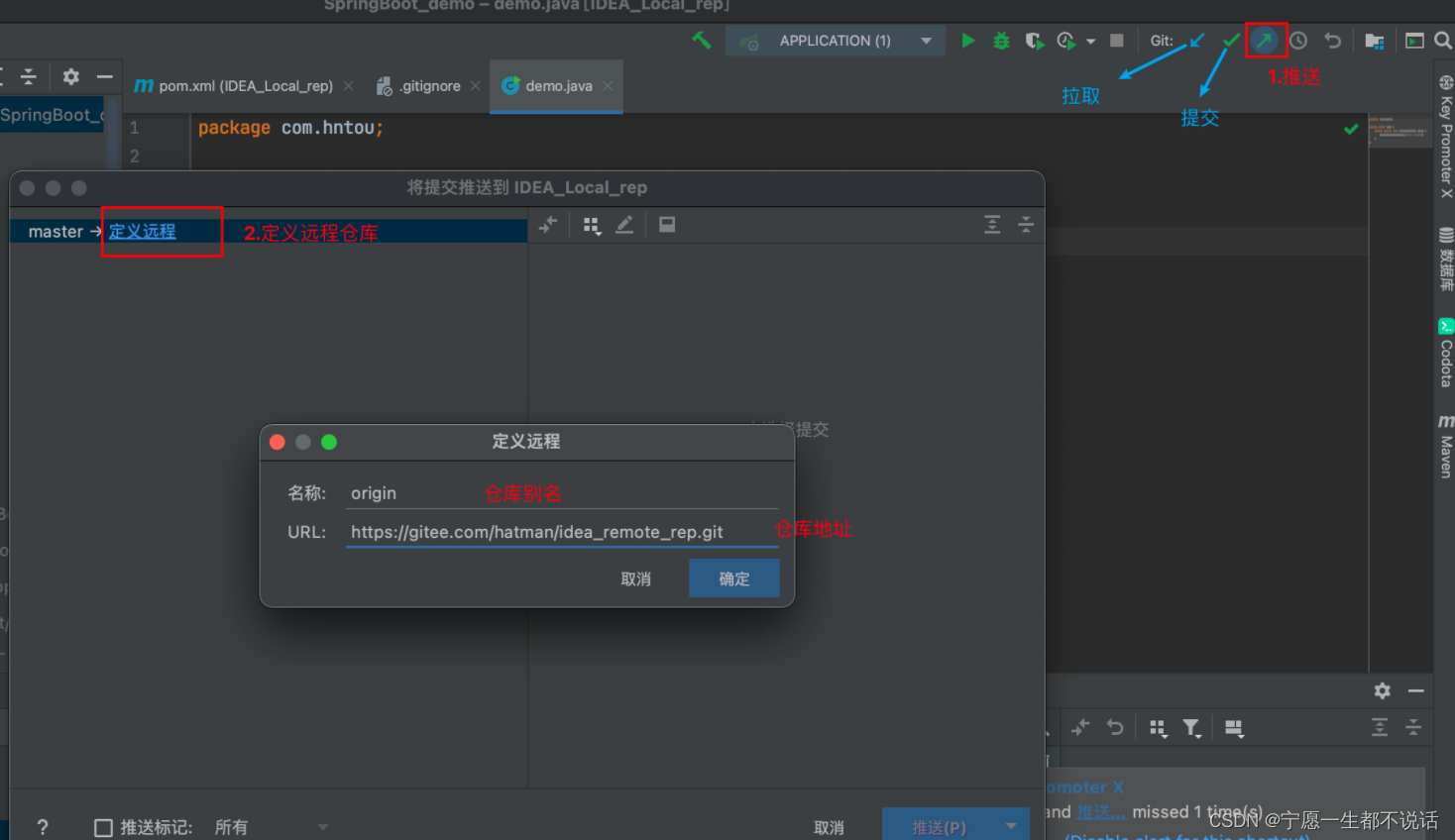Click the Search Everywhere magnifier
The height and width of the screenshot is (840, 1455).
coord(1443,41)
